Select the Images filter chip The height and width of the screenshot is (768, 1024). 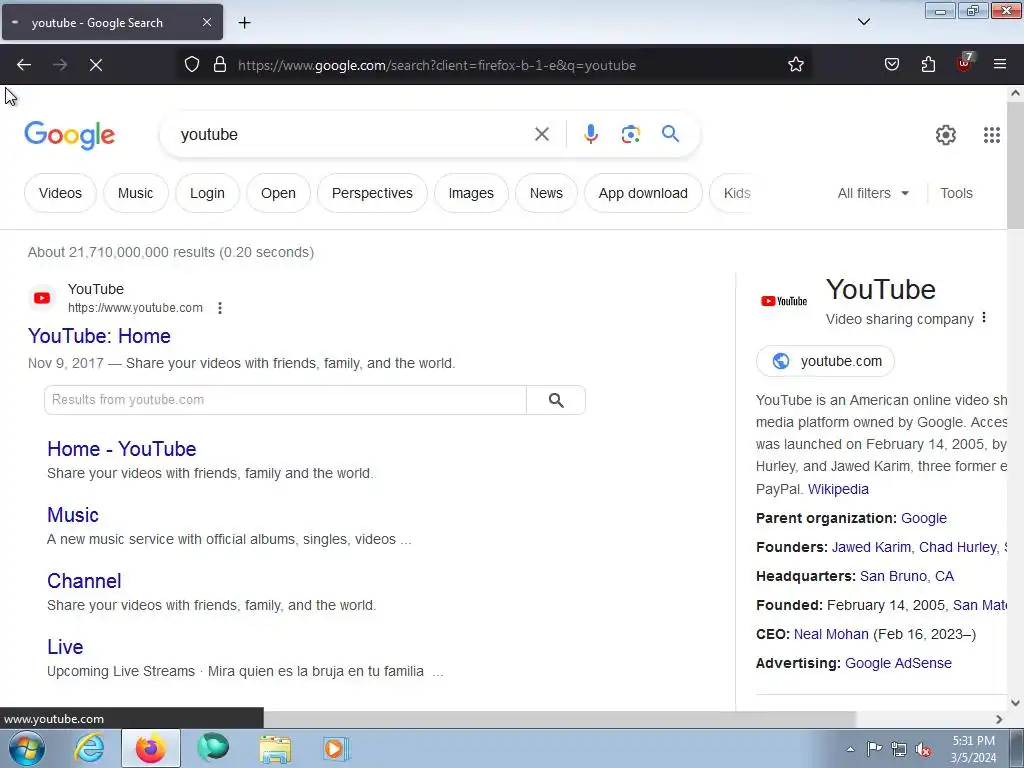pos(471,193)
